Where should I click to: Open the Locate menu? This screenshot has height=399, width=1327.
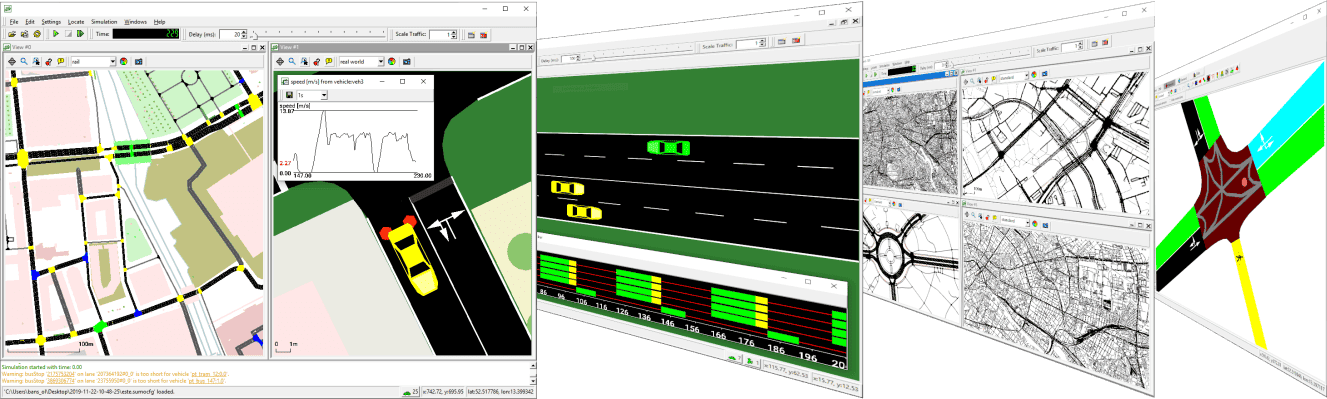76,21
